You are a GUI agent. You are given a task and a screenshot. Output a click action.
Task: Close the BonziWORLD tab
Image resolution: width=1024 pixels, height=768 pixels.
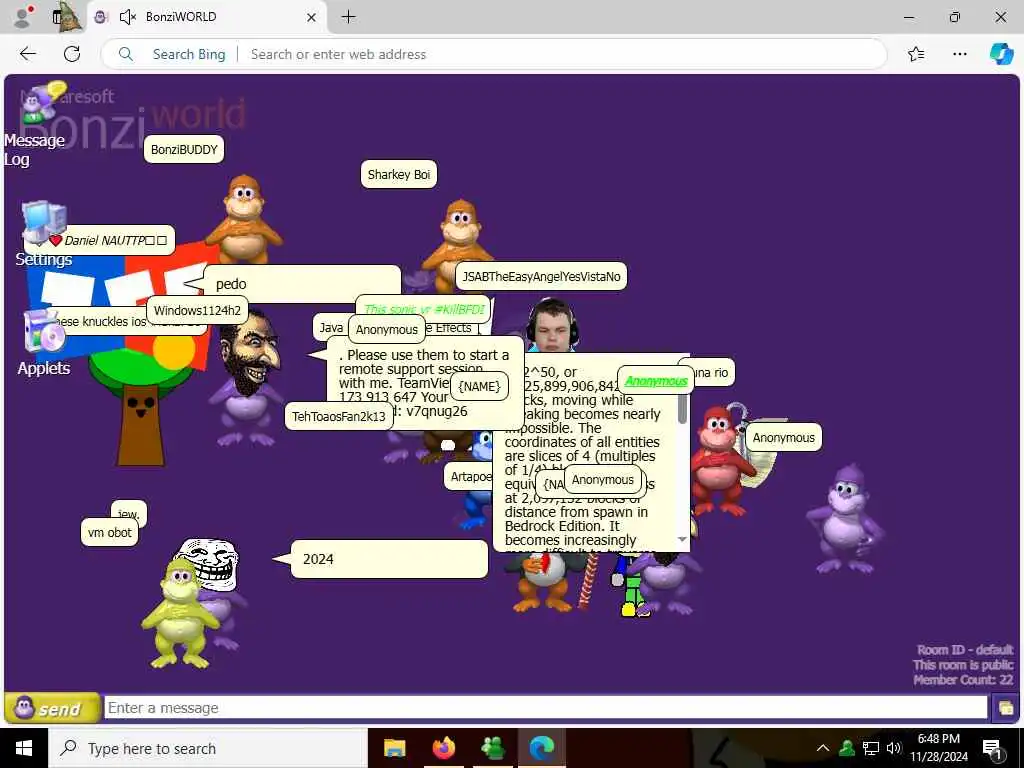(312, 17)
